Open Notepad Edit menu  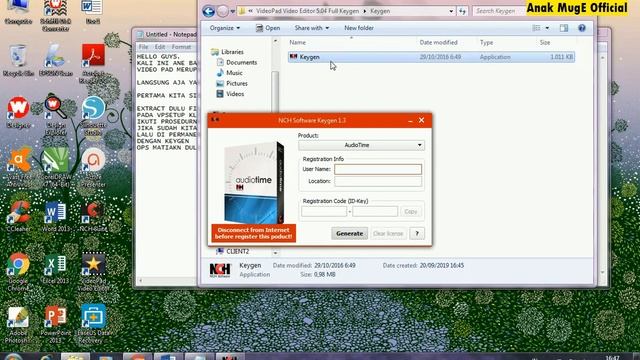(160, 47)
